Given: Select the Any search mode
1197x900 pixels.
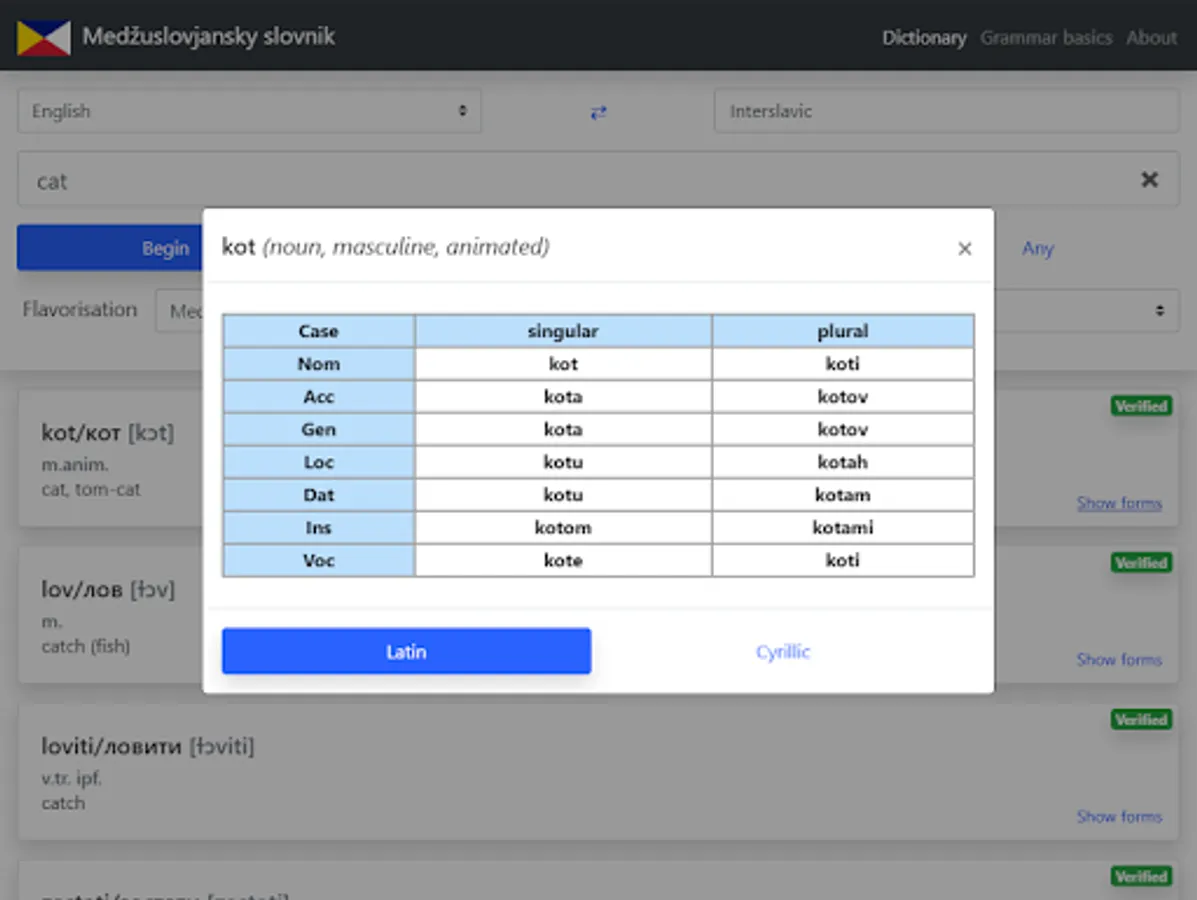Looking at the screenshot, I should pos(1038,248).
